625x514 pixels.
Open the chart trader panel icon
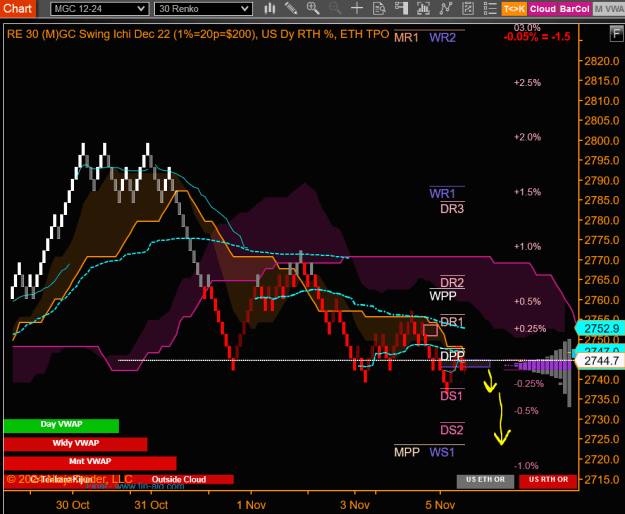click(401, 8)
